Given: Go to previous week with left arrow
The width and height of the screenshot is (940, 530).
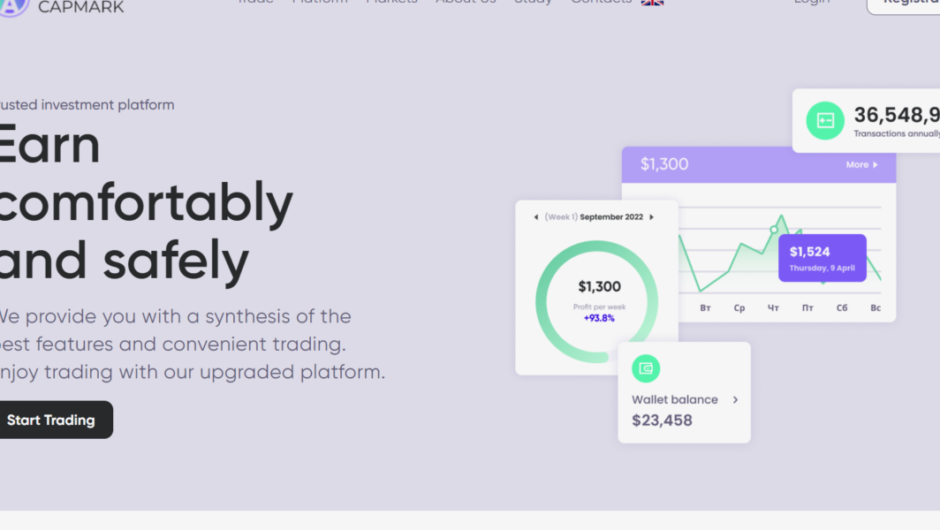Looking at the screenshot, I should 535,217.
